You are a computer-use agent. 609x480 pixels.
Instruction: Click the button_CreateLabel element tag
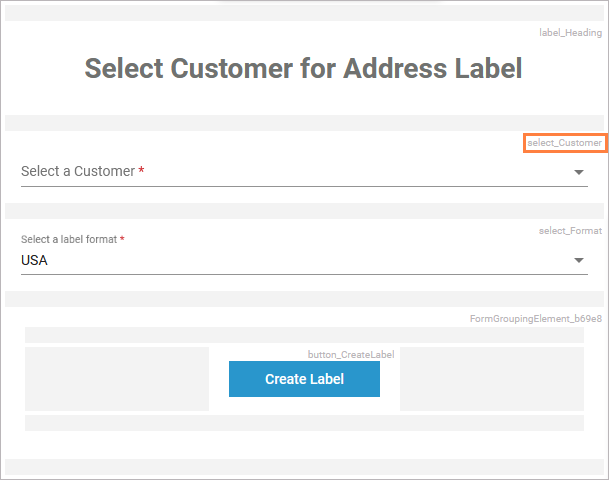click(x=351, y=354)
